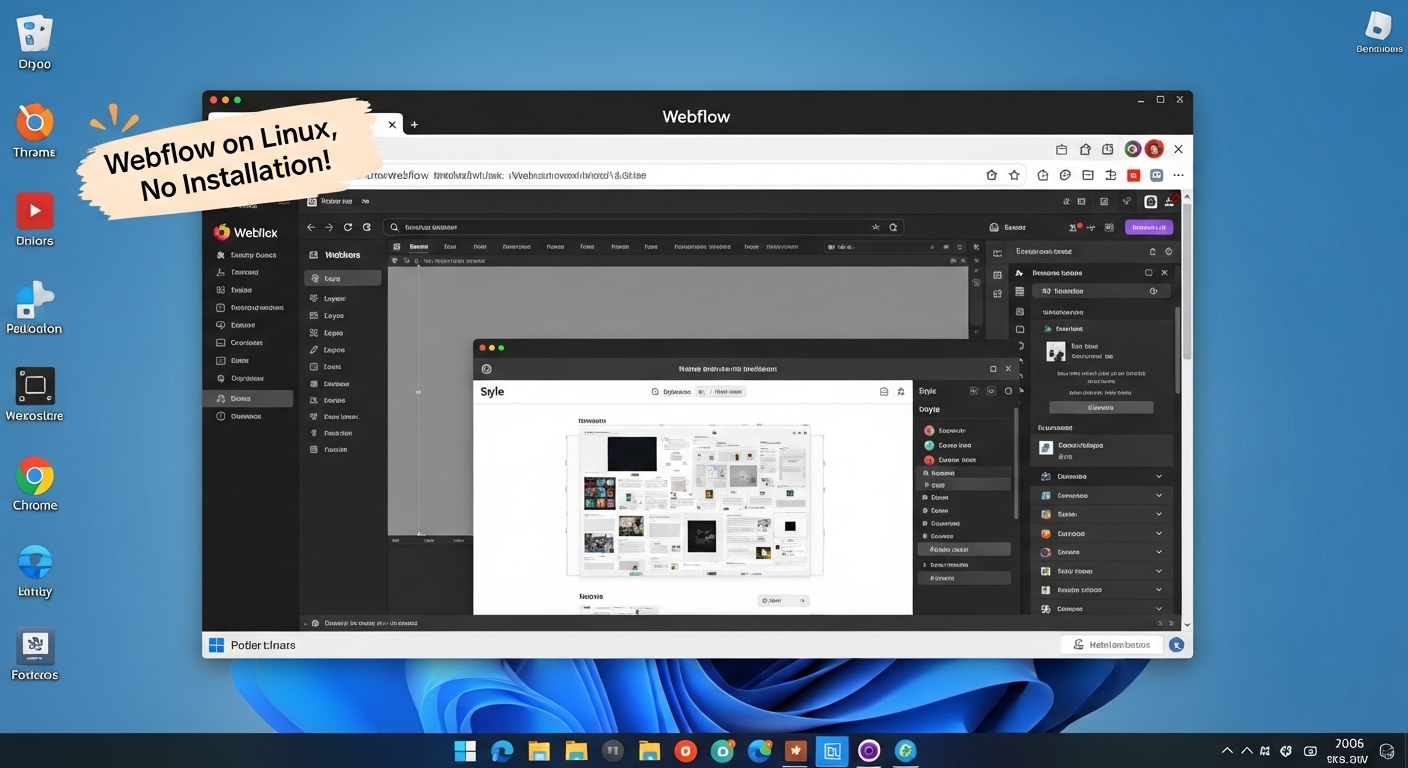Click the brown app icon in the taskbar
The image size is (1408, 768).
pyautogui.click(x=796, y=751)
